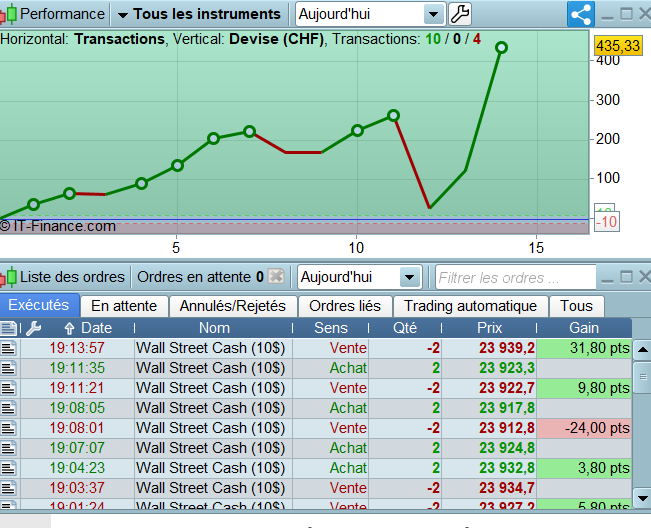This screenshot has height=528, width=651.
Task: Open order details icon for 19:08:05 row
Action: point(9,408)
